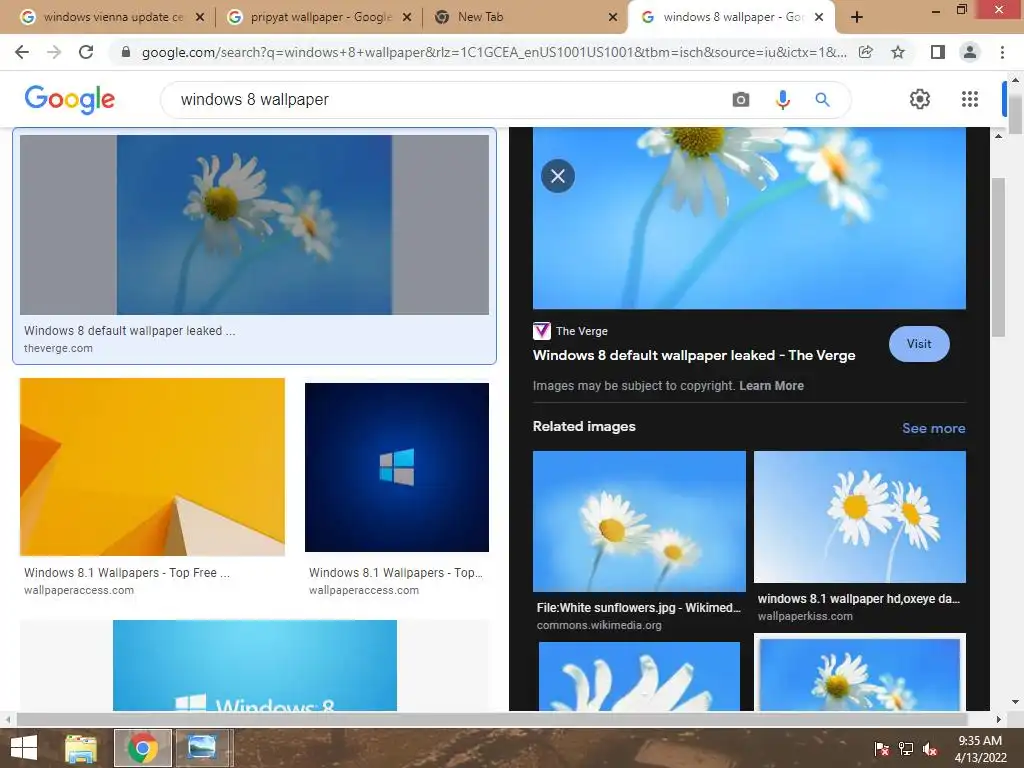Open Google quick settings gear
This screenshot has width=1024, height=768.
(x=920, y=99)
